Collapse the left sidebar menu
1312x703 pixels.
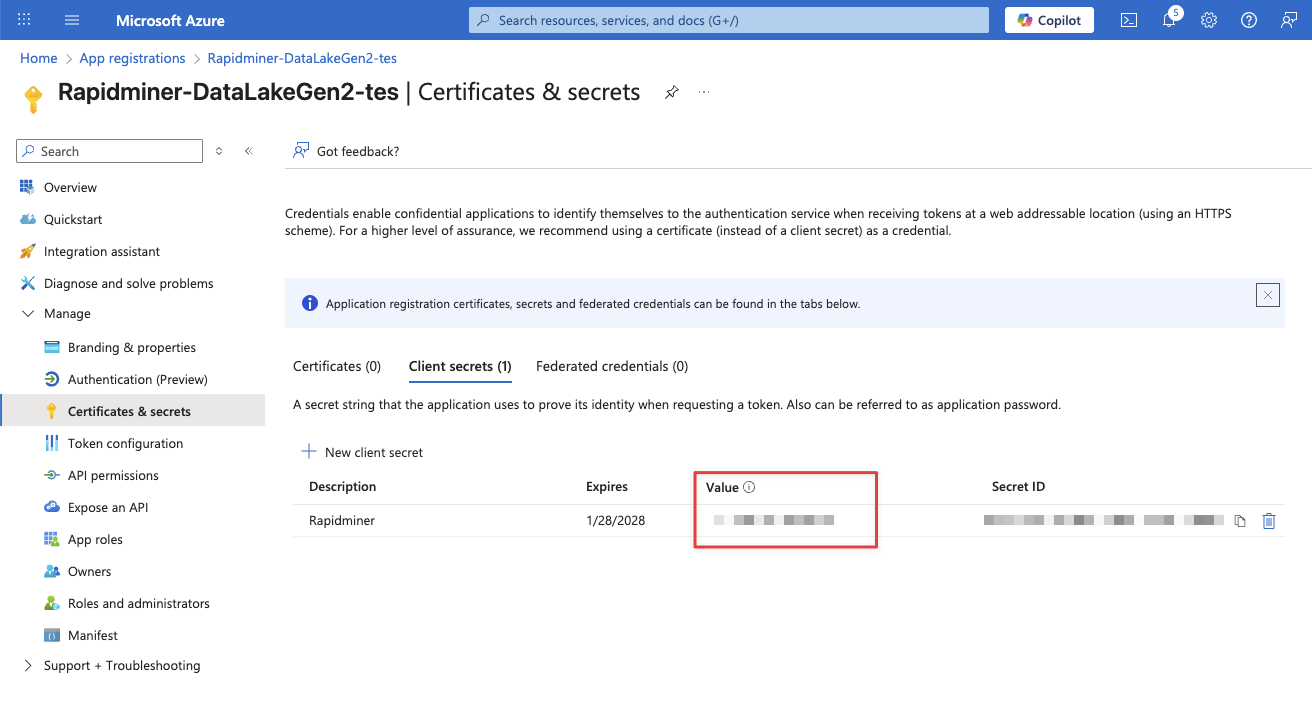tap(248, 151)
